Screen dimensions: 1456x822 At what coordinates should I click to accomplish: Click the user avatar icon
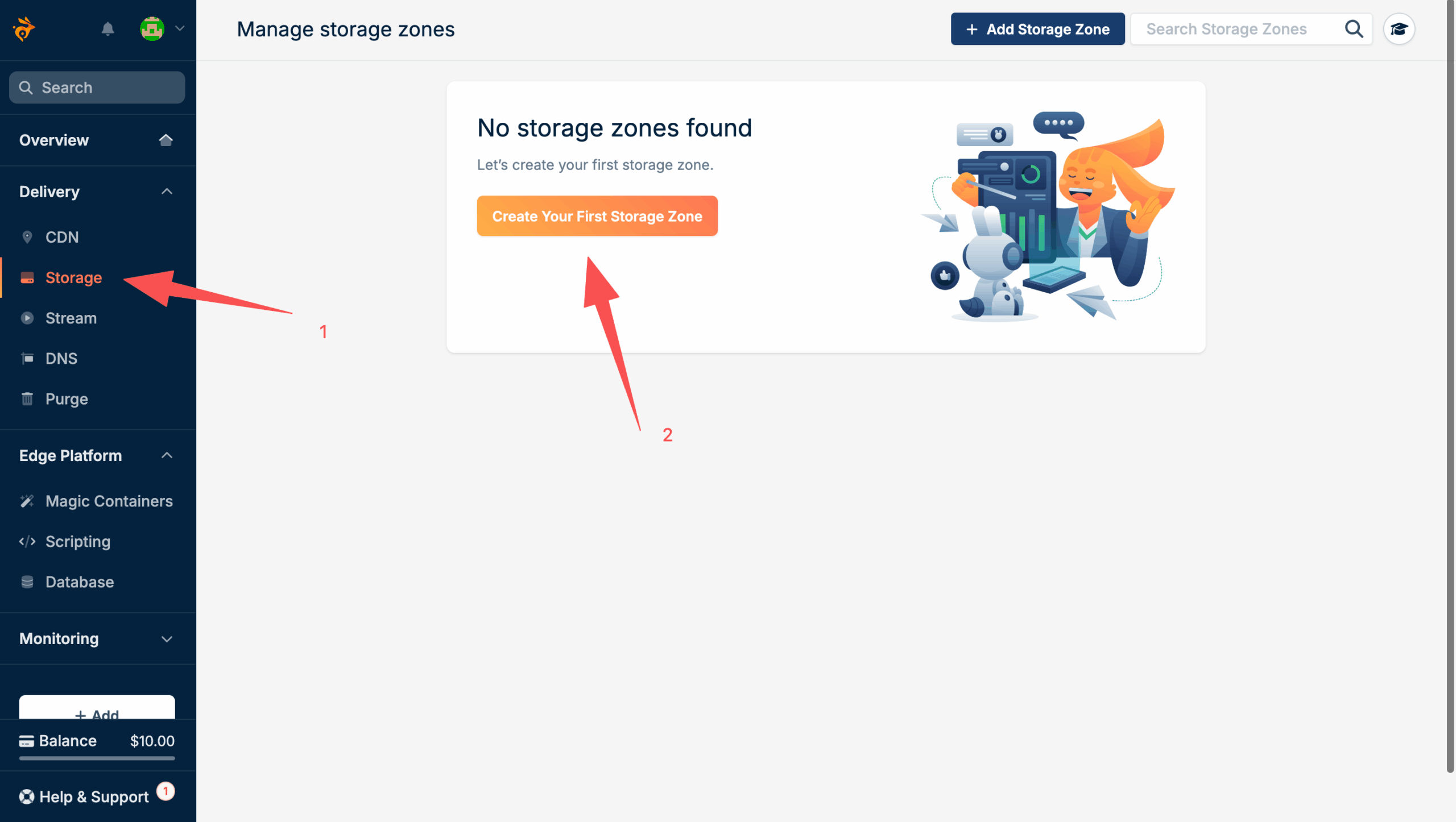coord(152,29)
